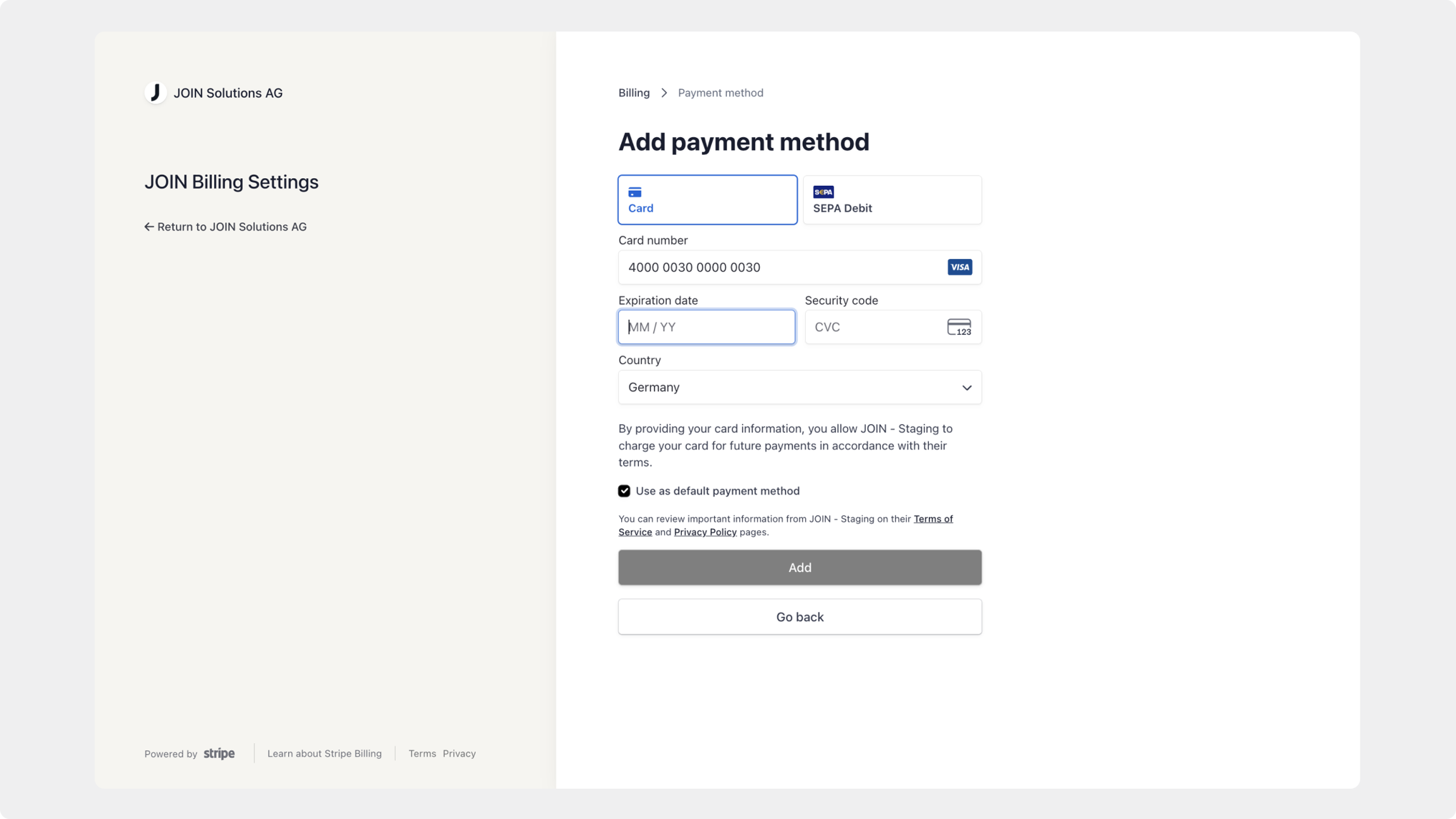Click the SEPA logo icon

click(x=823, y=192)
